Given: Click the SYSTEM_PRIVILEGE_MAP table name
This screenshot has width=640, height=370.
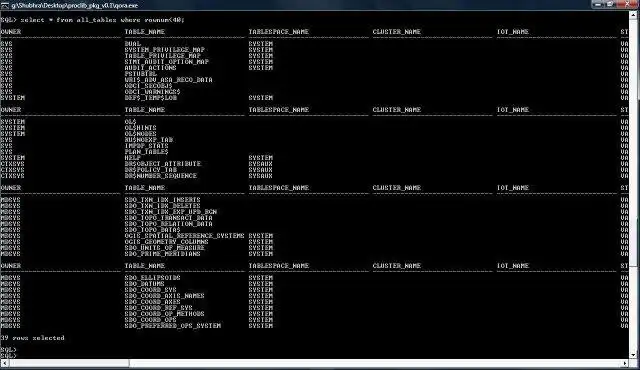Looking at the screenshot, I should [x=164, y=50].
